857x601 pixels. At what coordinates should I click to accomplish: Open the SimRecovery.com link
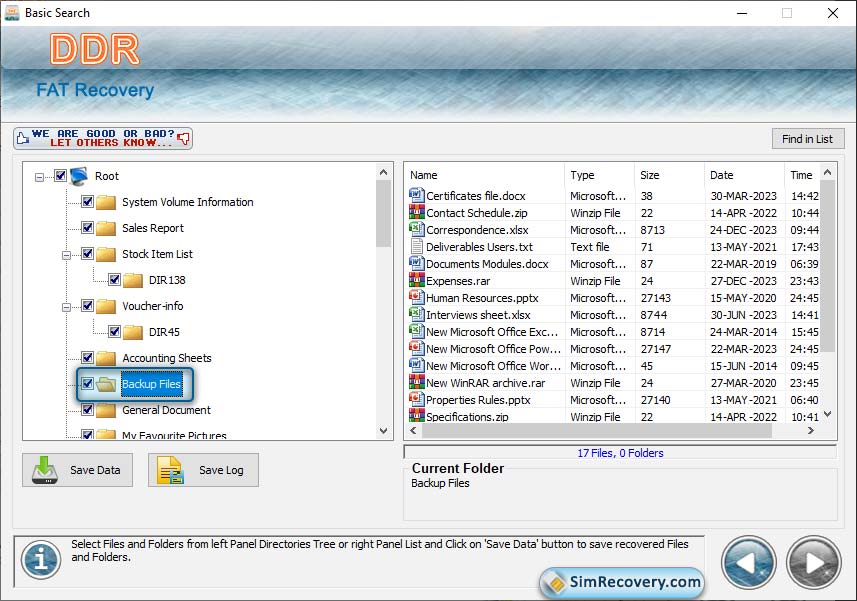point(623,582)
